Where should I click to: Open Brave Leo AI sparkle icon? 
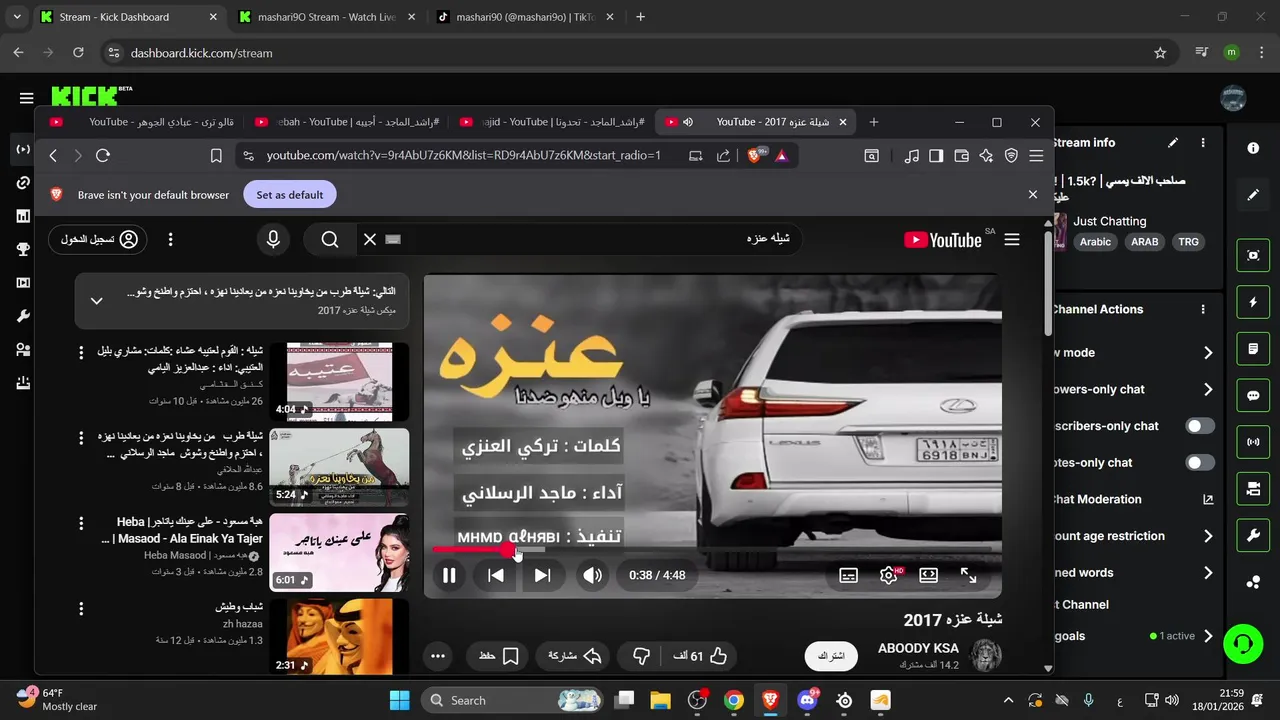coord(986,156)
